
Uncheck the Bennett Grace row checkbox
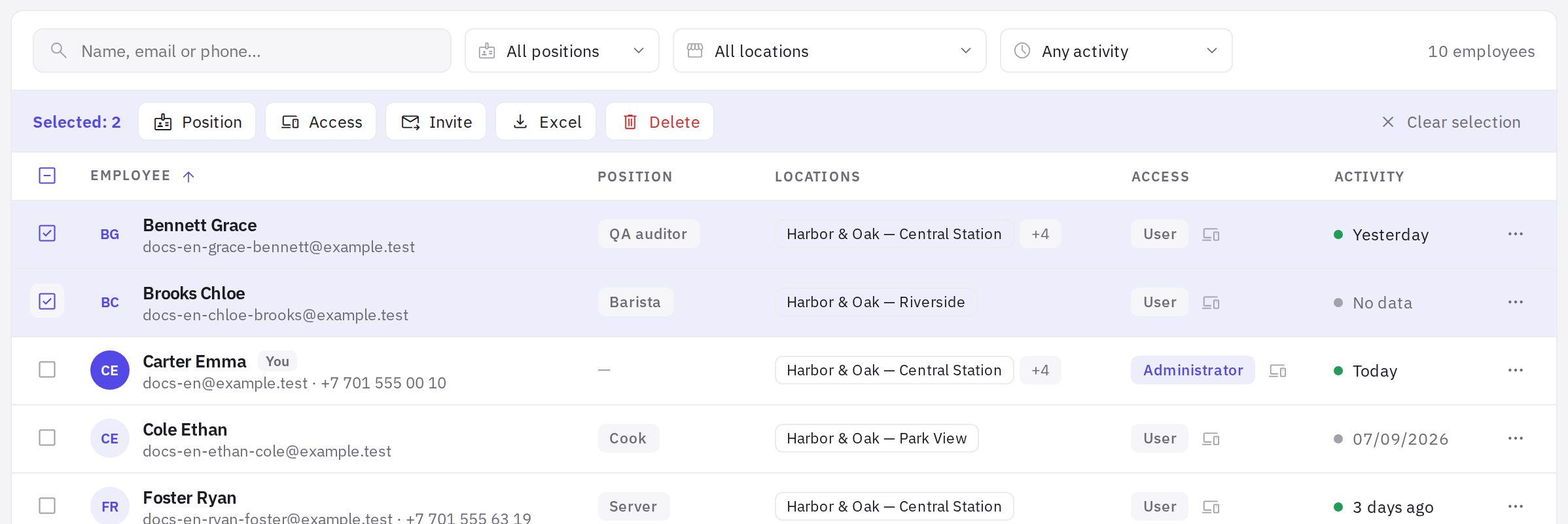point(47,233)
